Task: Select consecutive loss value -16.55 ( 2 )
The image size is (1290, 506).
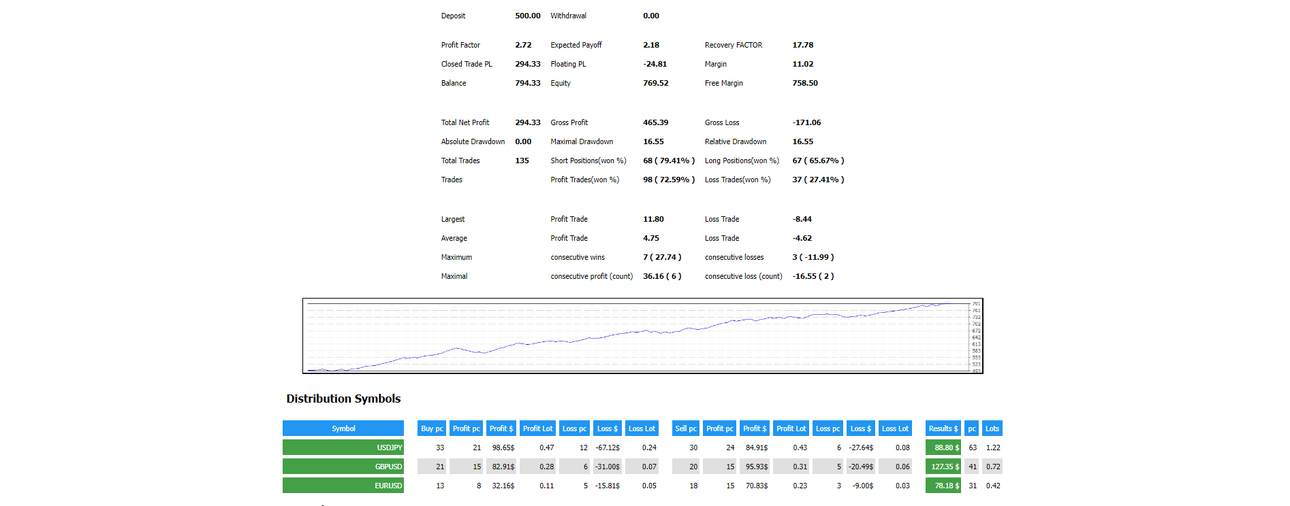Action: (813, 276)
